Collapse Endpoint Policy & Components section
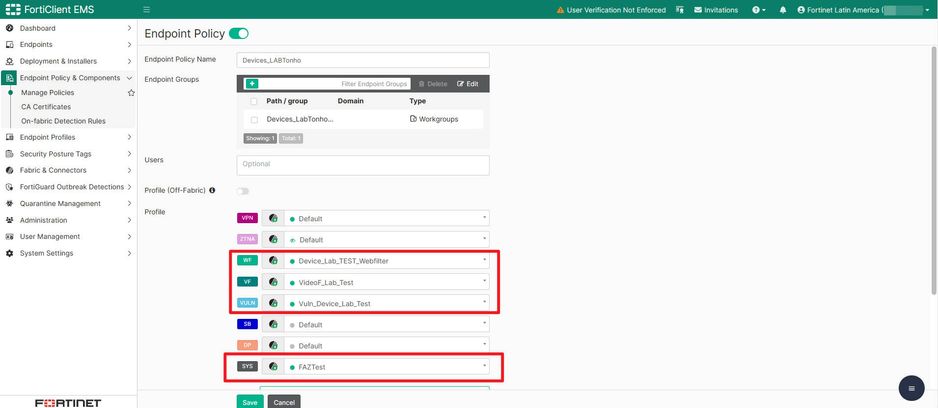Screen dimensions: 938x408 click(129, 78)
